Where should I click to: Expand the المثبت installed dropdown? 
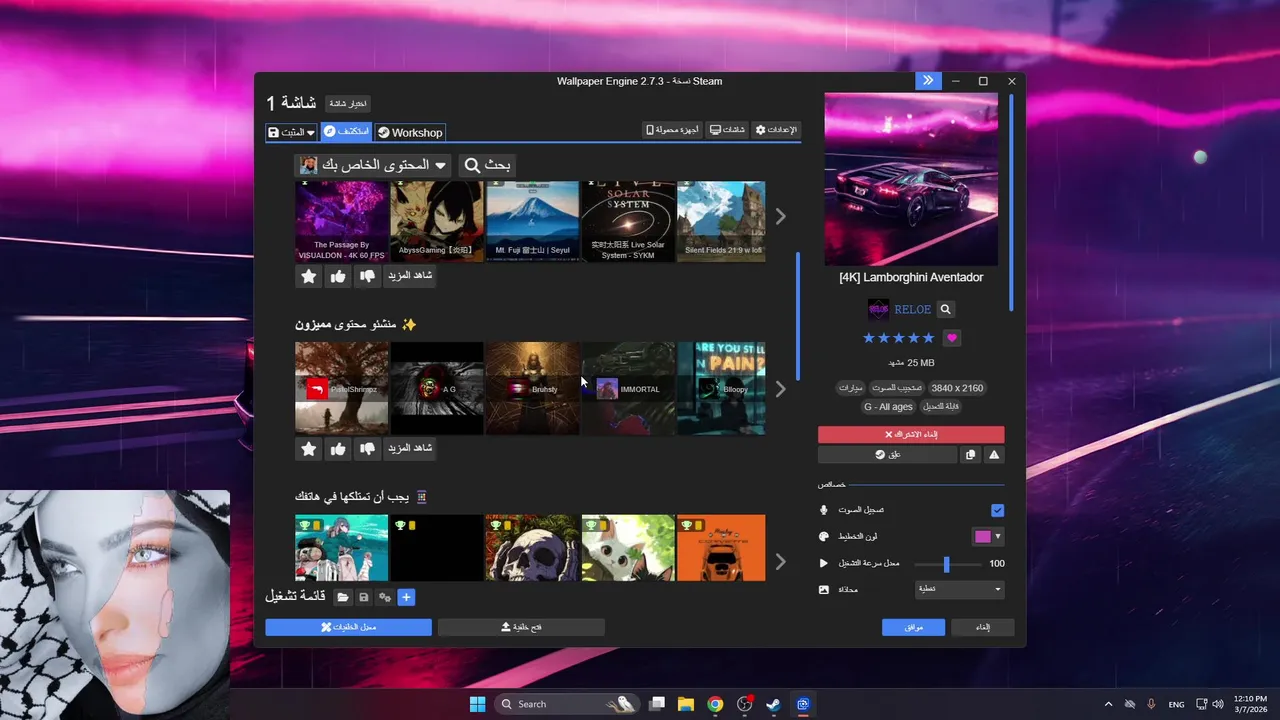(x=291, y=132)
